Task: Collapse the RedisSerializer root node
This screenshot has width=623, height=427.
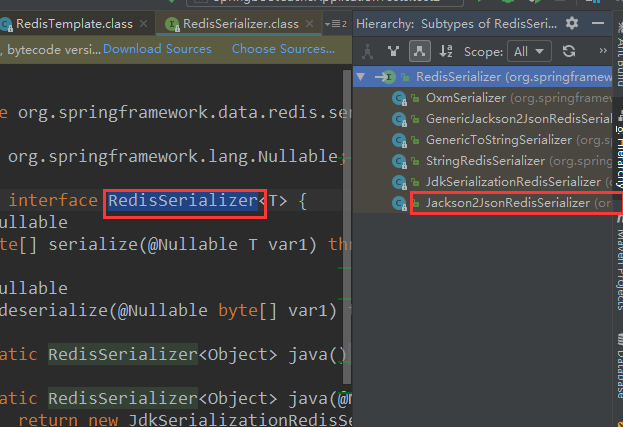Action: click(x=361, y=77)
